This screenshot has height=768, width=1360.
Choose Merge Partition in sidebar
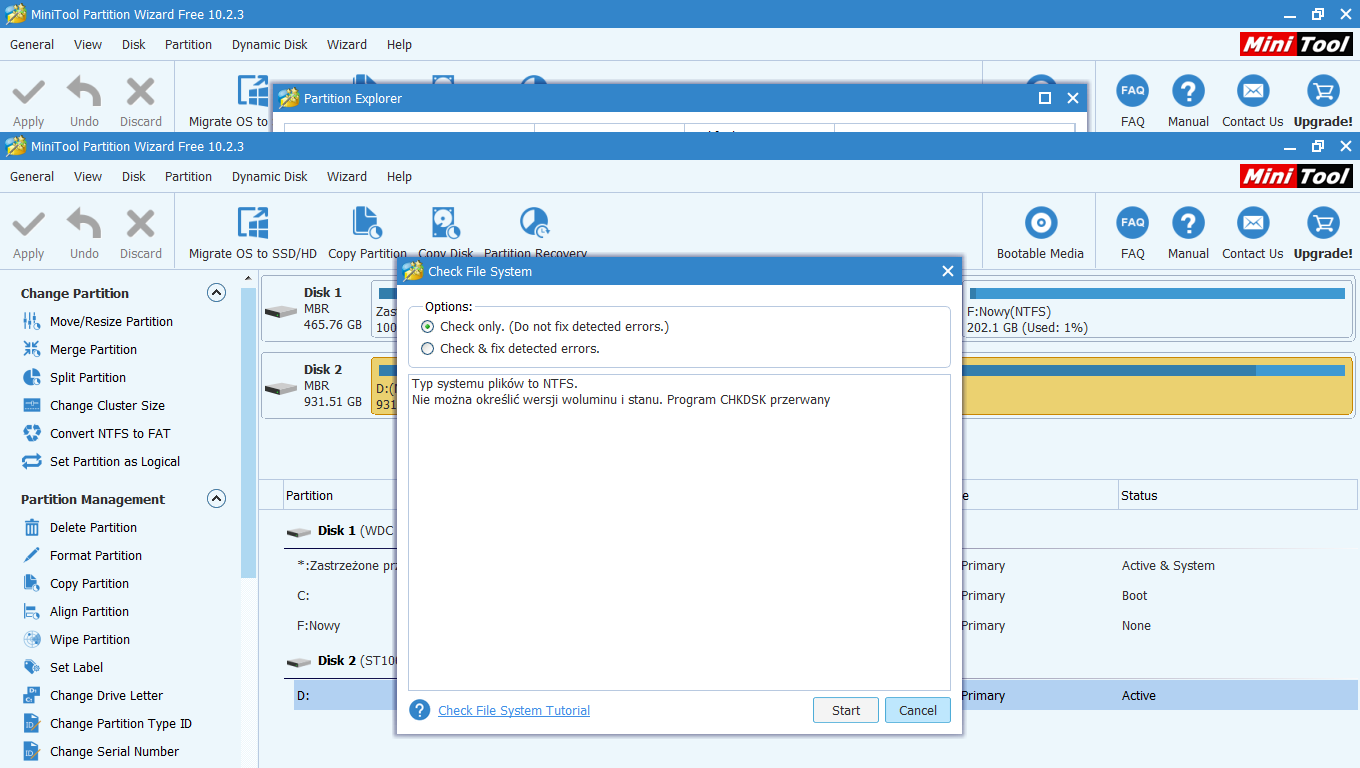(x=93, y=349)
